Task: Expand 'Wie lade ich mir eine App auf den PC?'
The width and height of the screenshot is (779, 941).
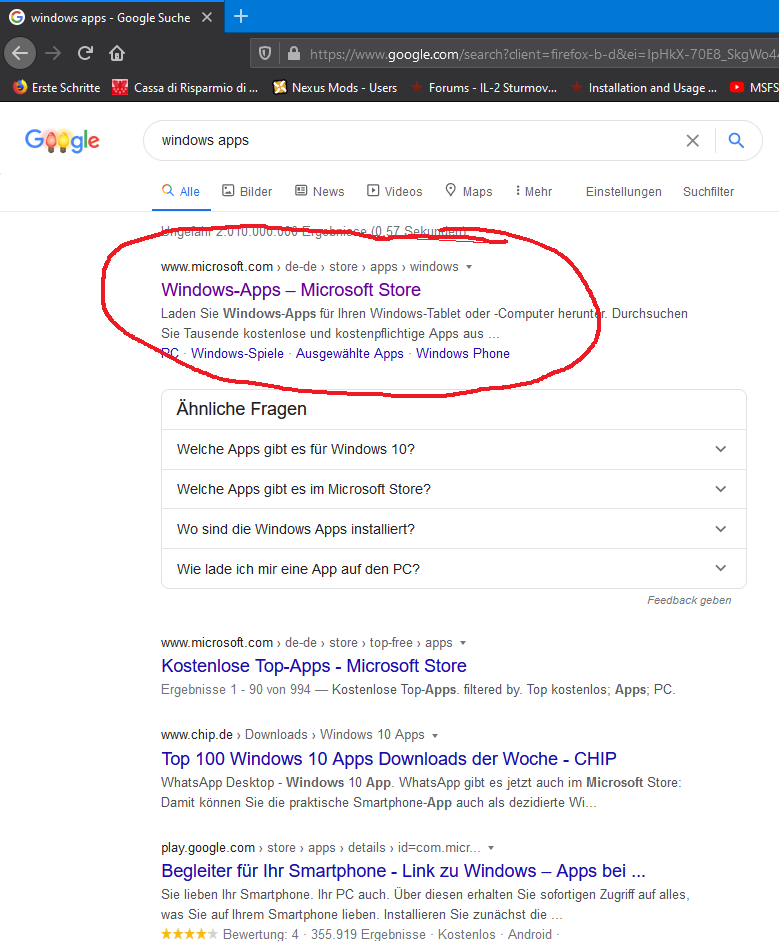Action: pos(454,569)
